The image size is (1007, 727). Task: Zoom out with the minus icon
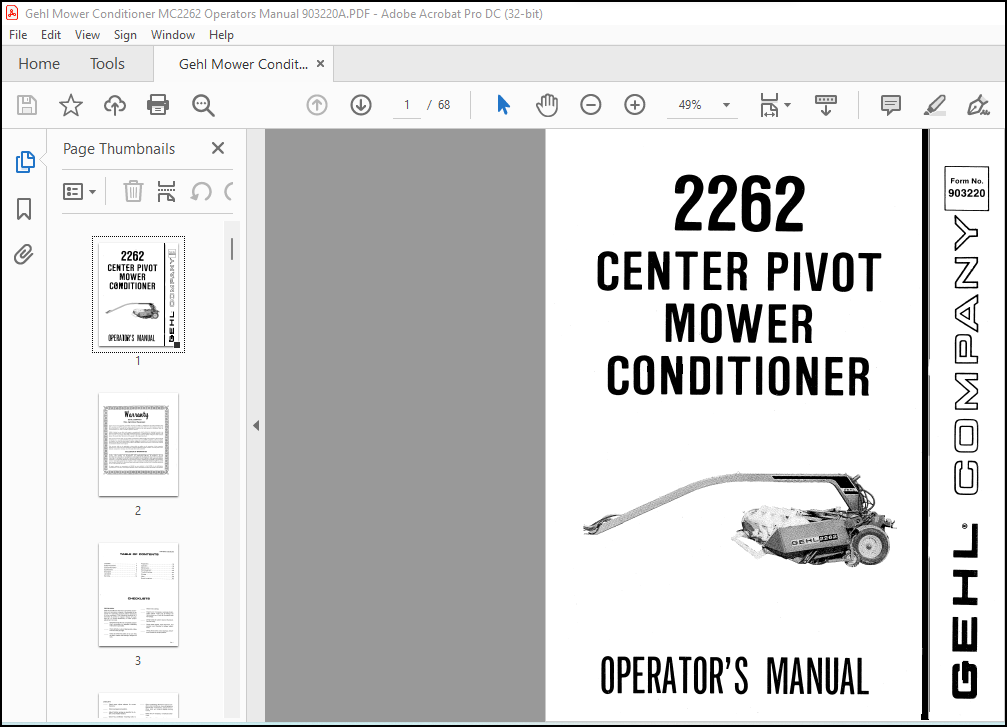pyautogui.click(x=590, y=105)
